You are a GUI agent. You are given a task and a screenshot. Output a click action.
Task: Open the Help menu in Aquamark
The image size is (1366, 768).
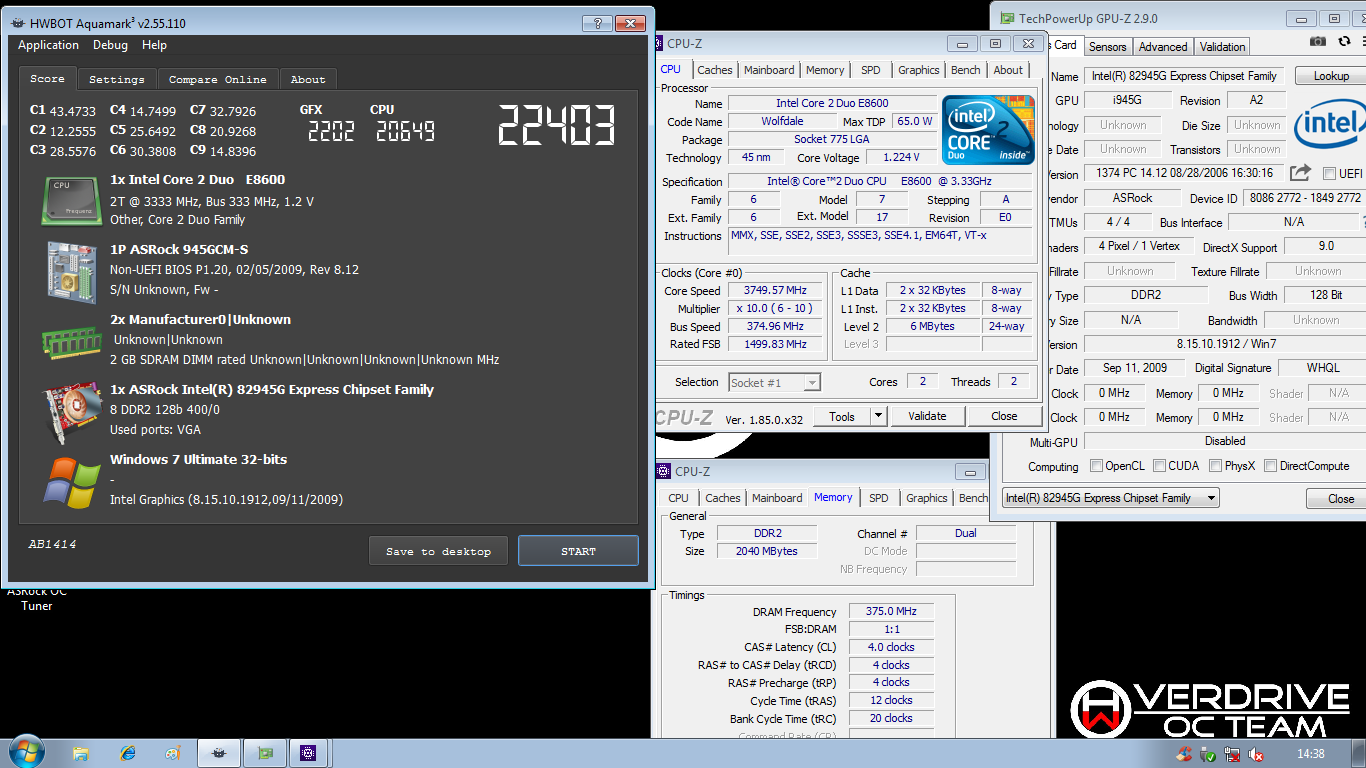click(154, 45)
